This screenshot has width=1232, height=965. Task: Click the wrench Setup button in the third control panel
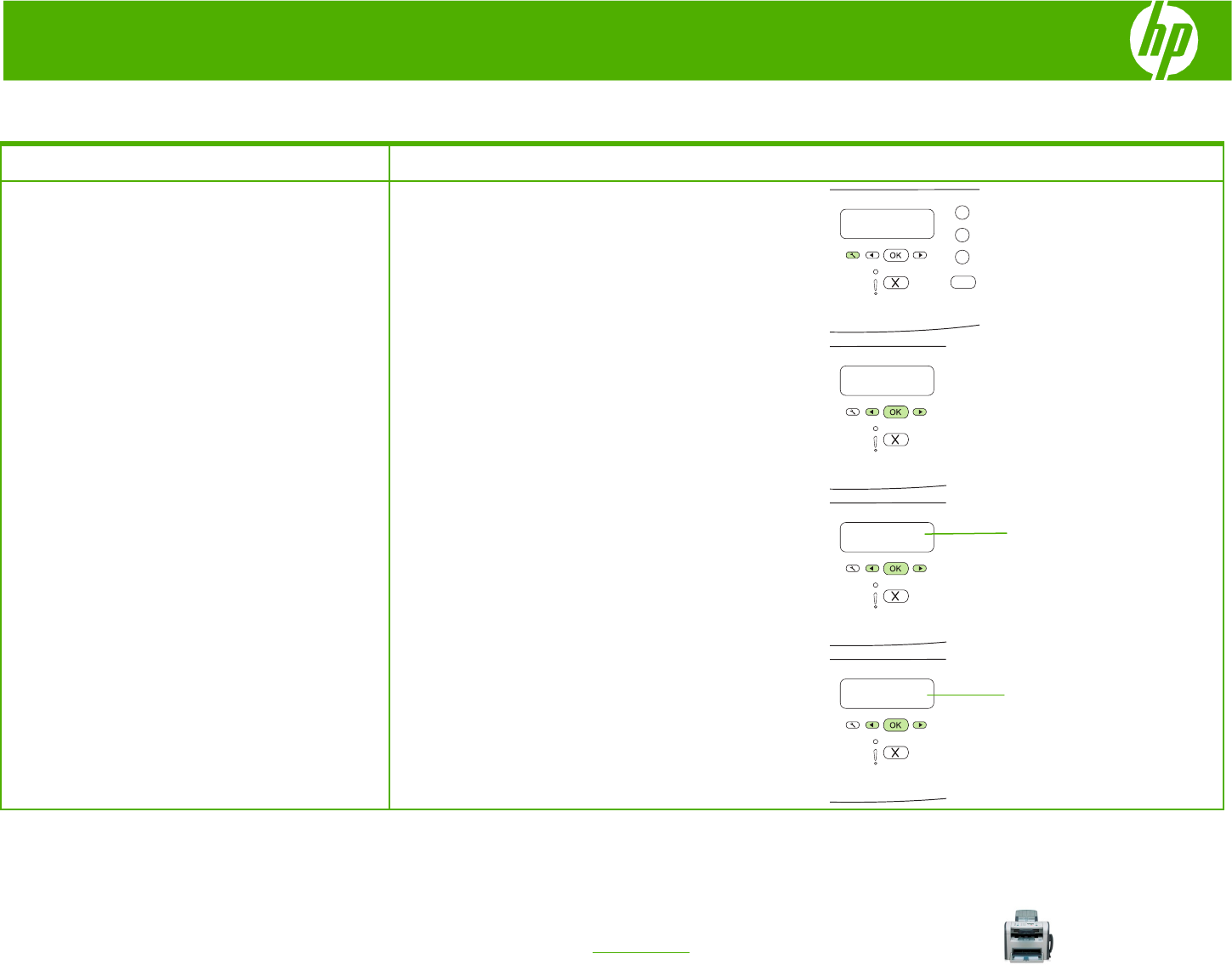853,569
